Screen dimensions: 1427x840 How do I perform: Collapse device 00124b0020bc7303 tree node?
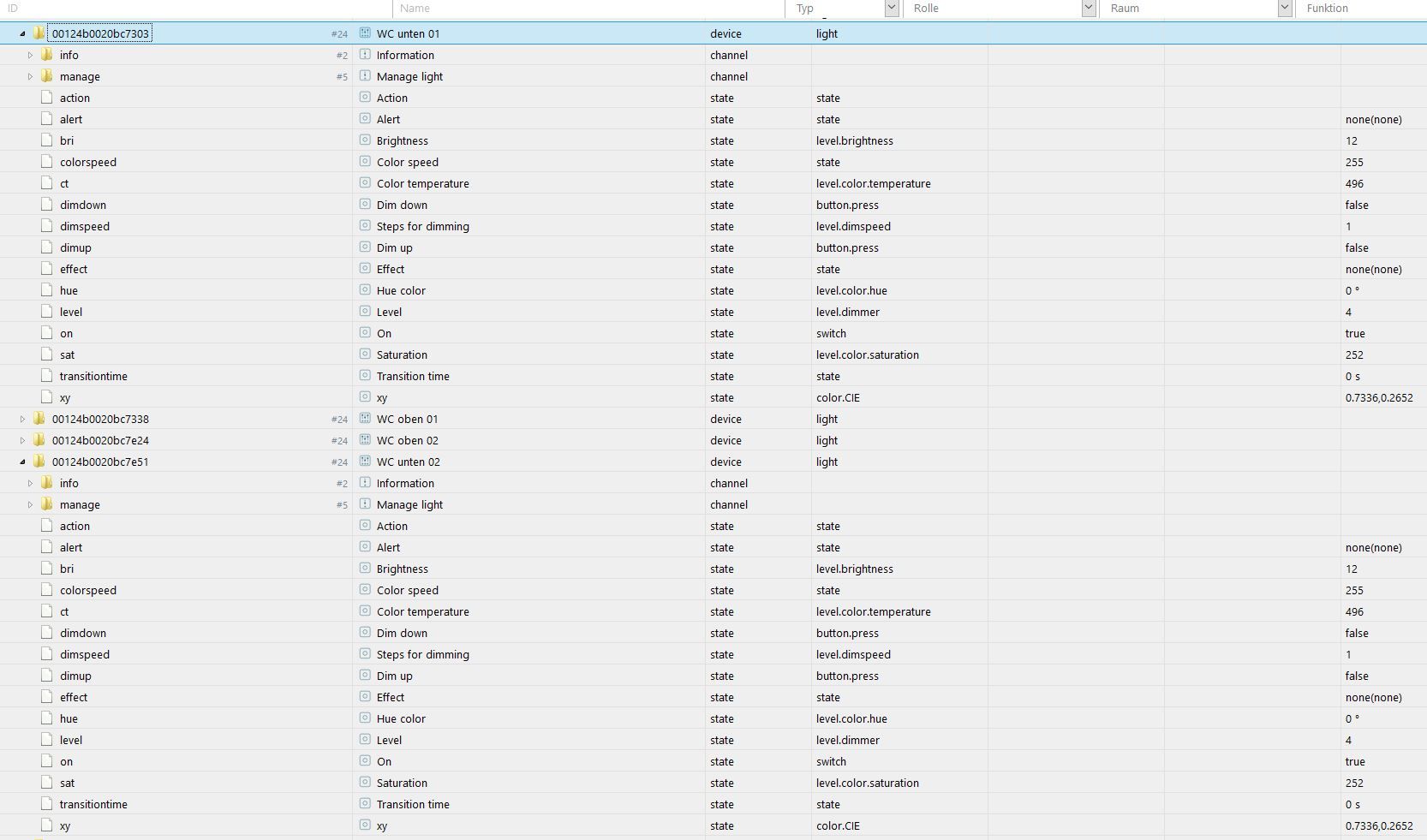[22, 34]
